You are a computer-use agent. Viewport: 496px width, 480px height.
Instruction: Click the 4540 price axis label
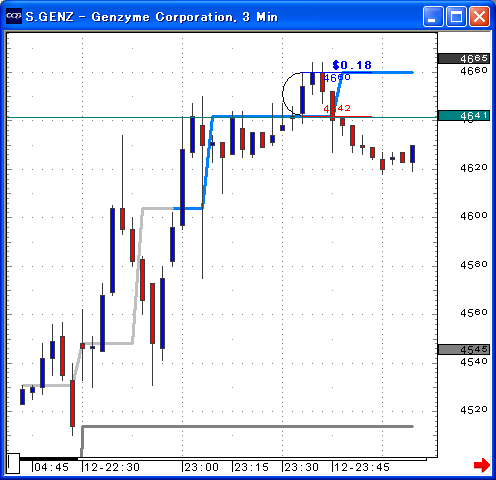(474, 361)
